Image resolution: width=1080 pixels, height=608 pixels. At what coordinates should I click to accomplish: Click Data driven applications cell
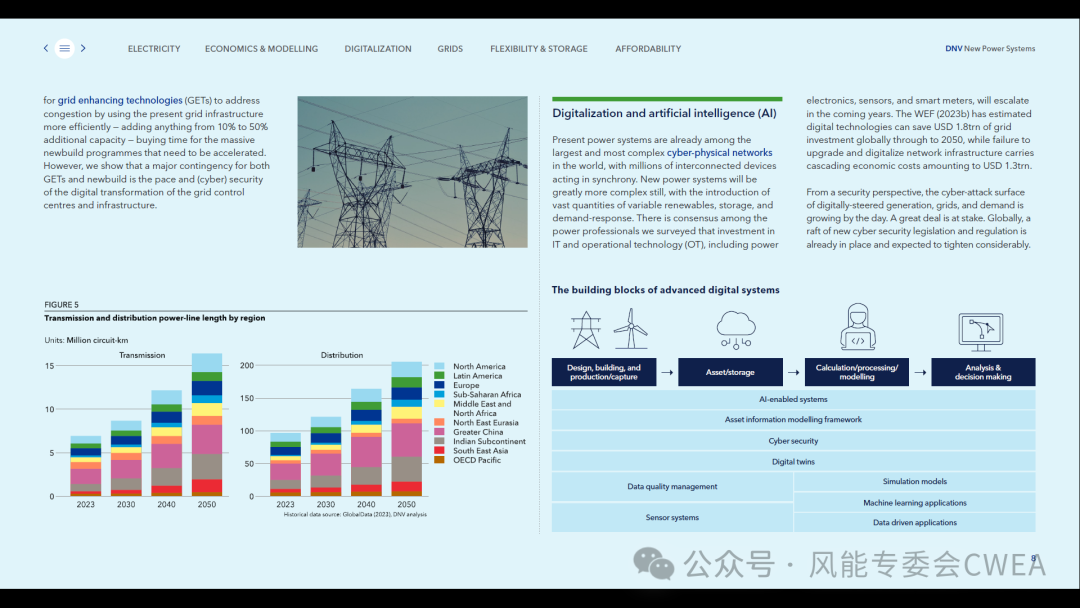(915, 523)
